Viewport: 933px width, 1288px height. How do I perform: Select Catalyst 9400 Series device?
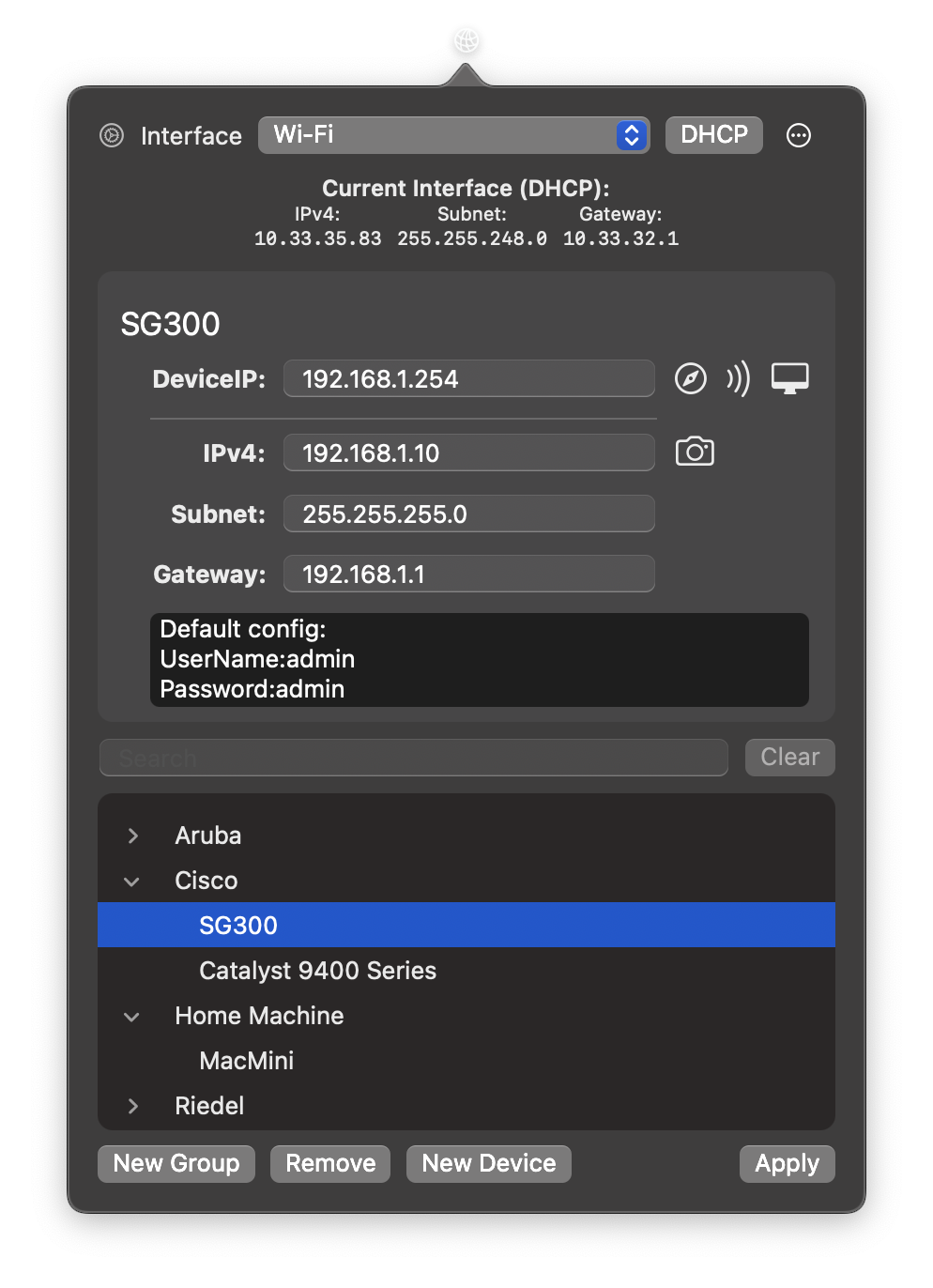click(466, 971)
